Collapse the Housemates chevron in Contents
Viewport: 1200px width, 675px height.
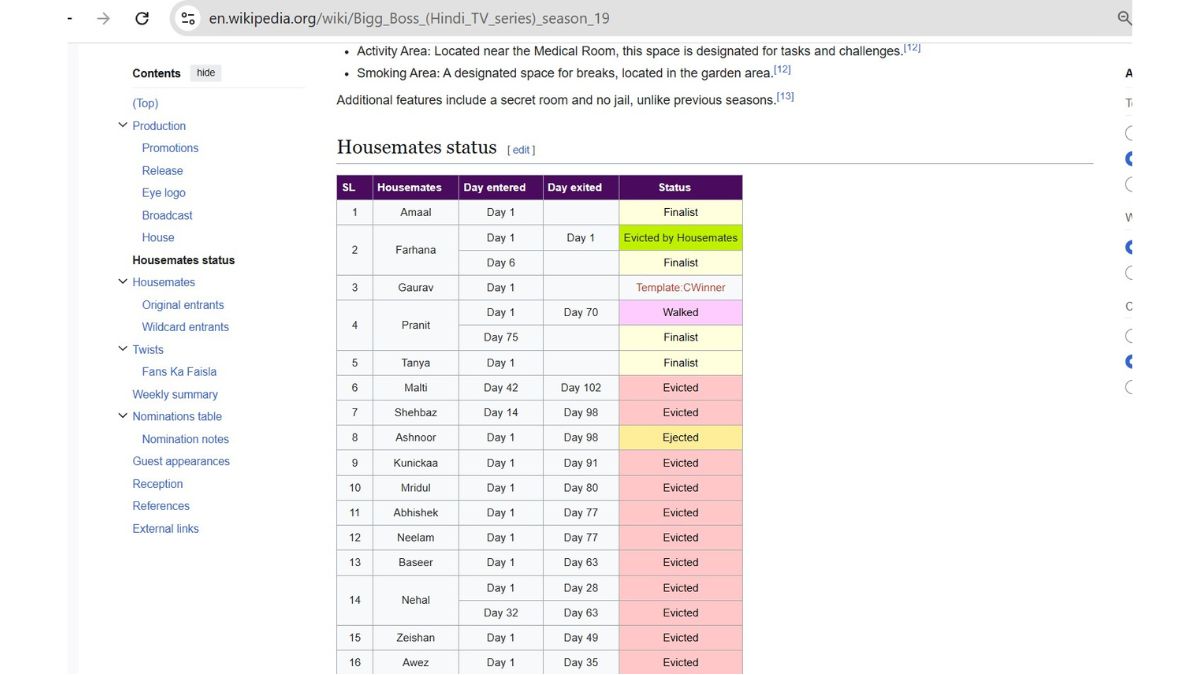pos(123,282)
